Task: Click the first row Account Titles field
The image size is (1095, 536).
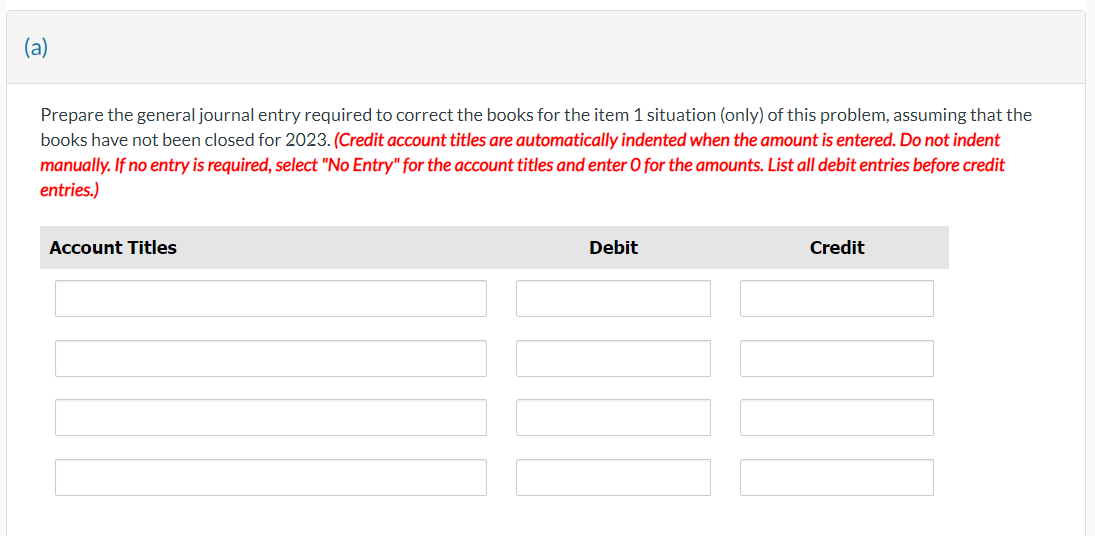Action: [270, 298]
